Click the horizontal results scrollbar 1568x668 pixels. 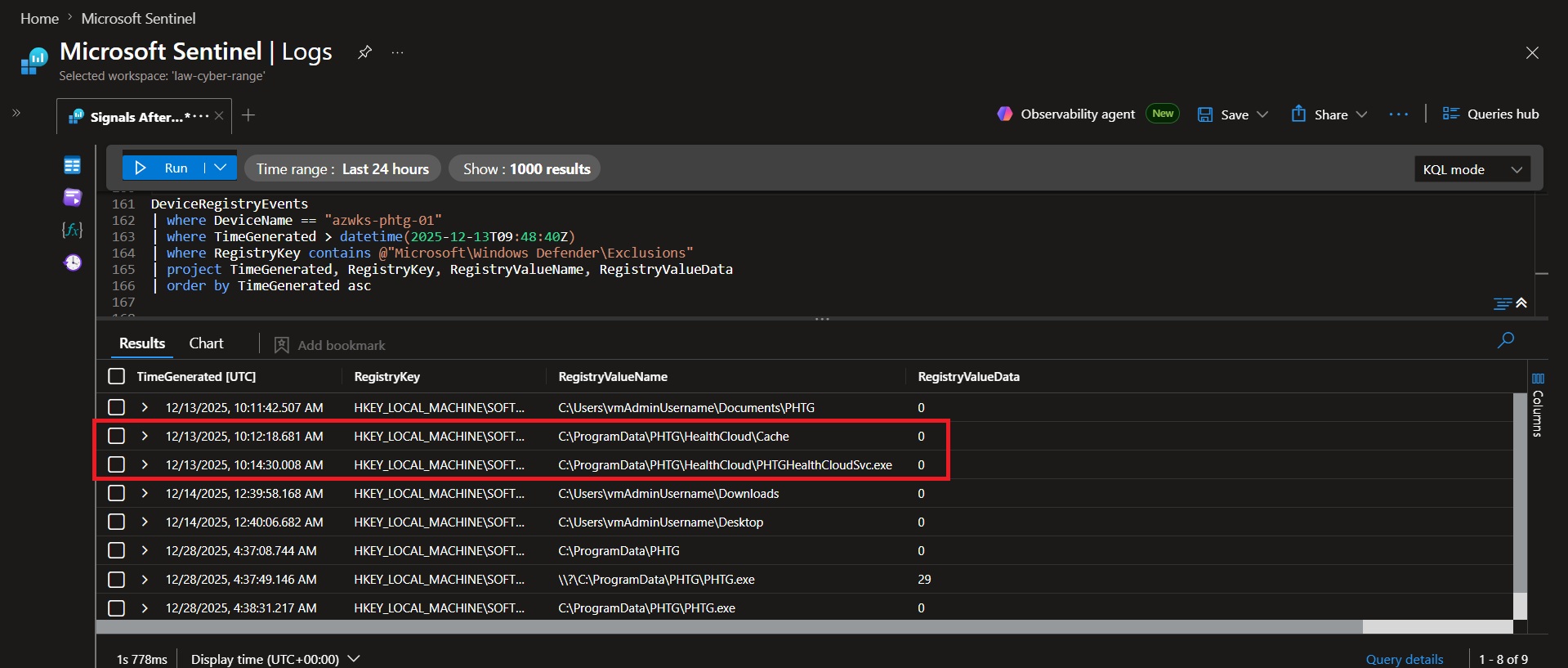pyautogui.click(x=729, y=627)
